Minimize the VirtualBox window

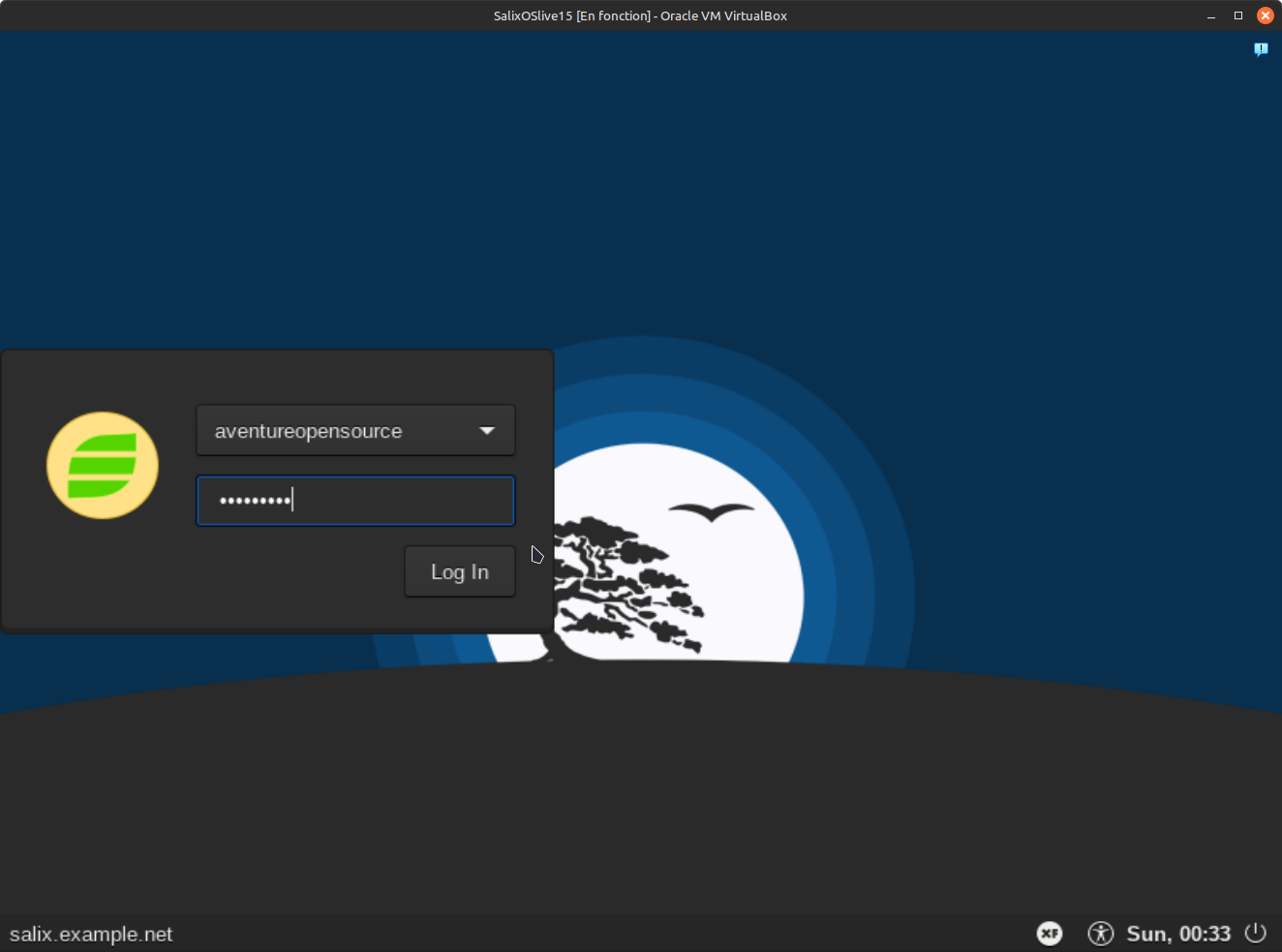tap(1211, 16)
